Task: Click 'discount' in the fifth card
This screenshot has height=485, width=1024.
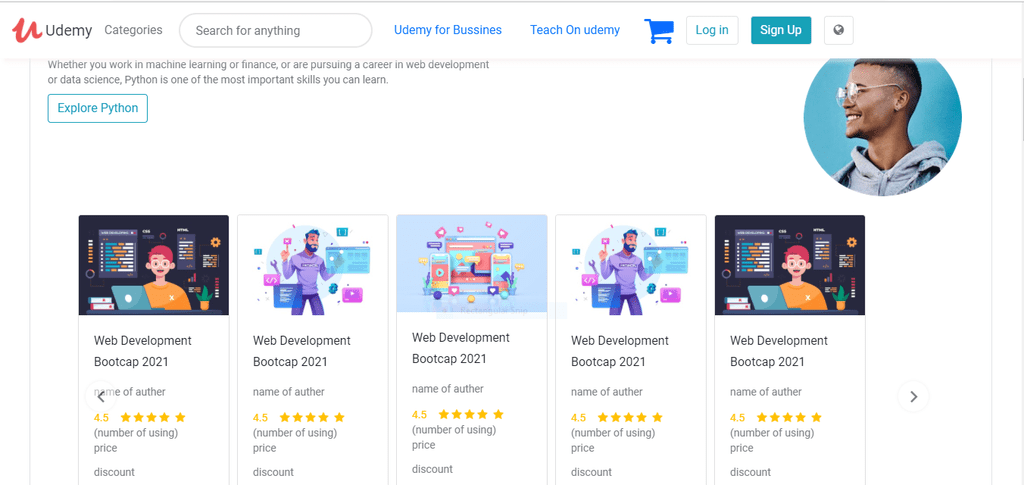Action: click(750, 472)
